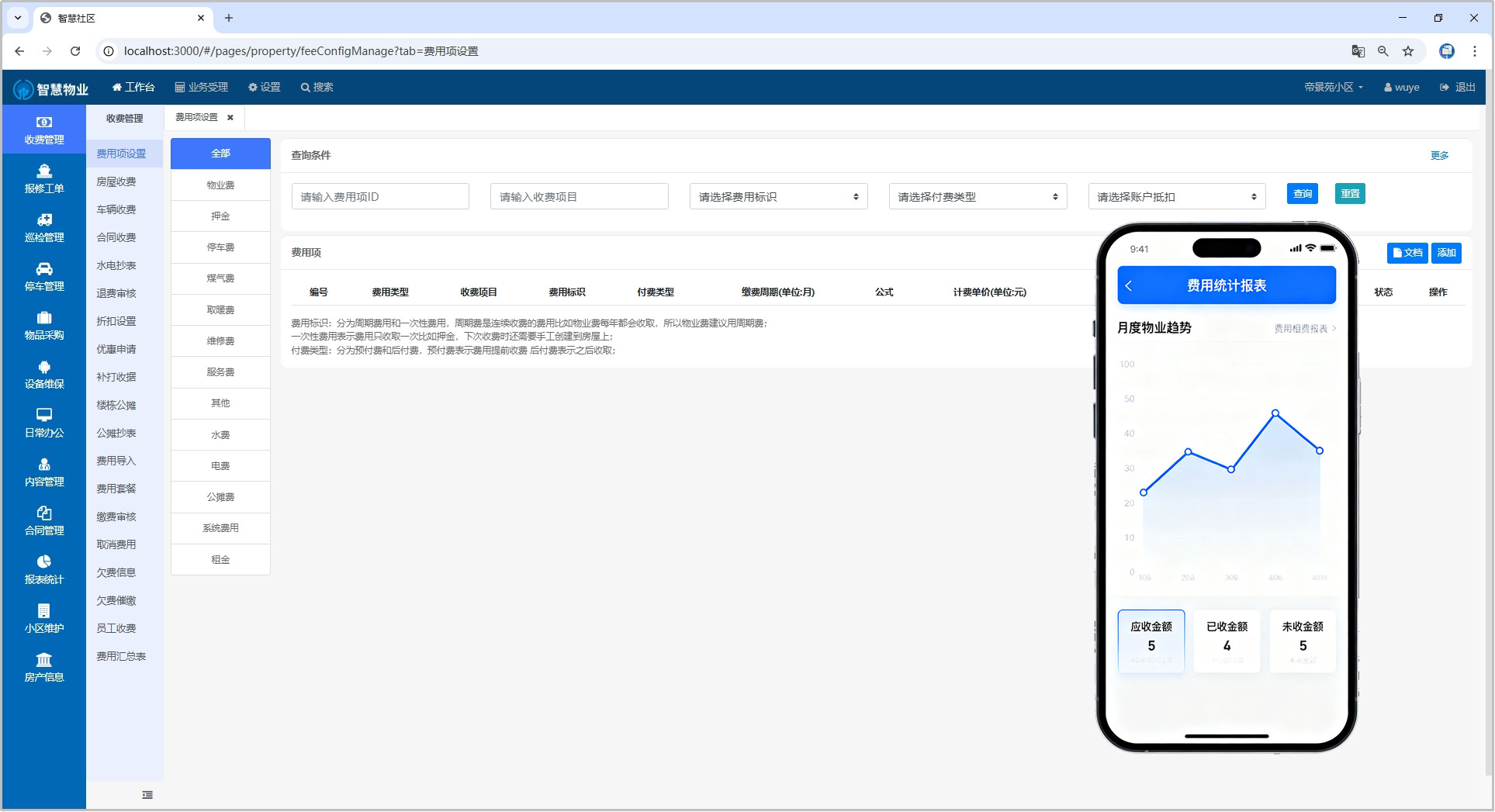Select the 应收金额 card in phone preview
This screenshot has height=812, width=1495.
1151,641
